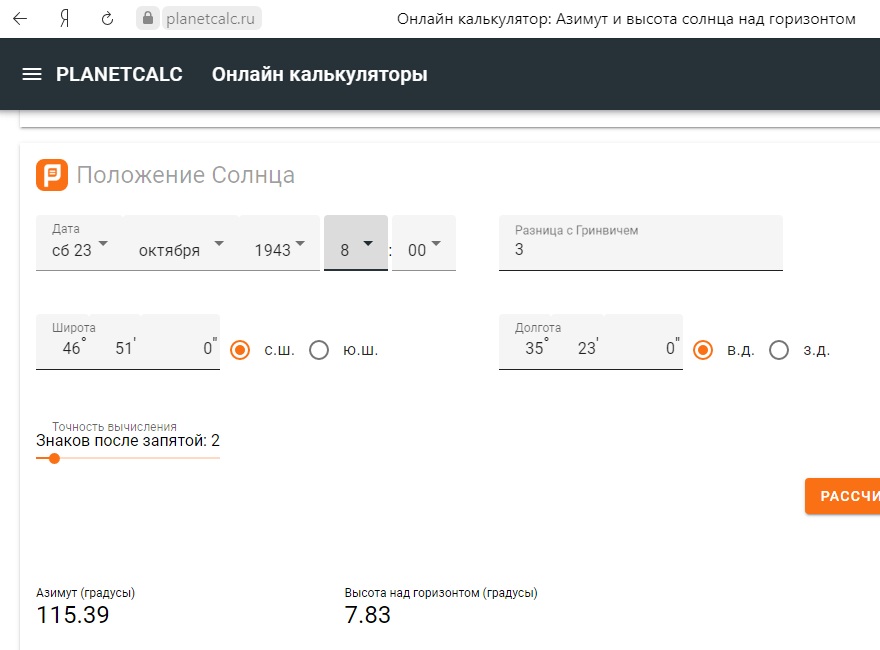The width and height of the screenshot is (880, 650).
Task: Reload the page with the refresh icon
Action: click(107, 19)
